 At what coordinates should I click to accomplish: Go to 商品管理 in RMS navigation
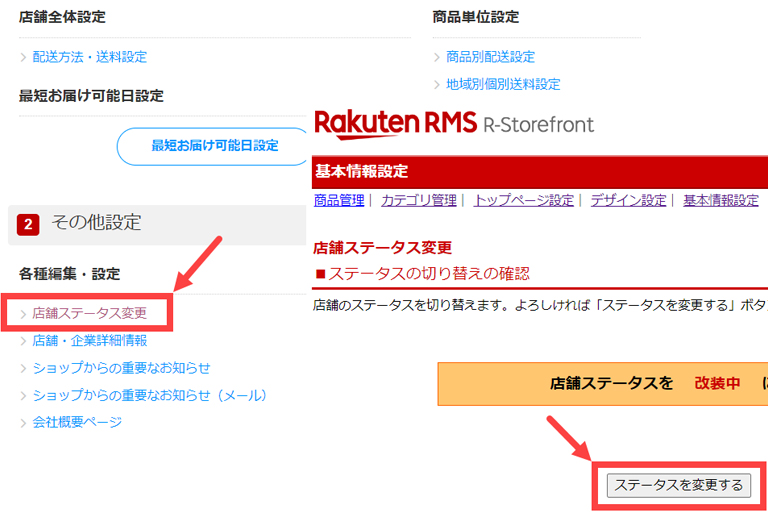[339, 200]
